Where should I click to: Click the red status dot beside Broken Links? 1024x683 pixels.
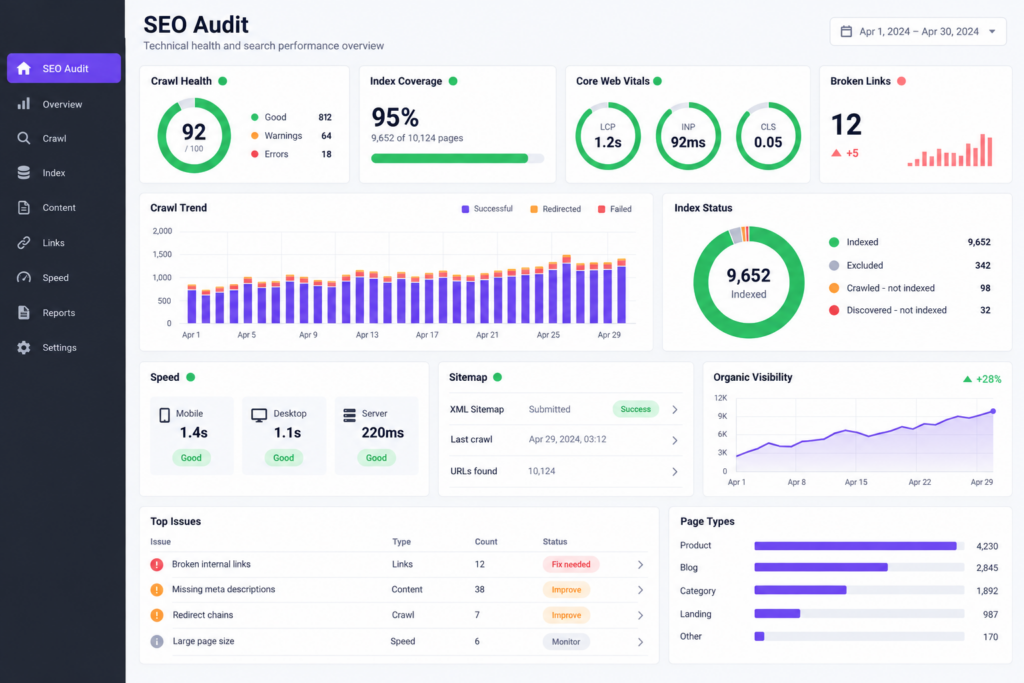[901, 81]
